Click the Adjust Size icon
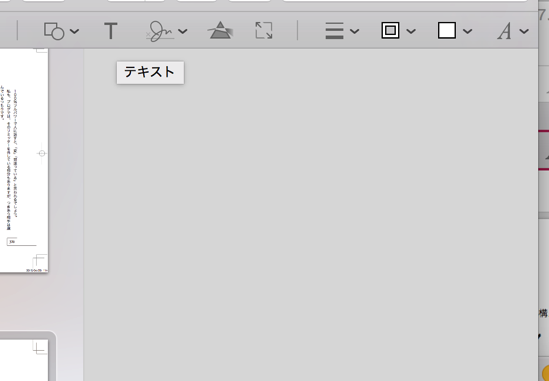549x381 pixels. coord(264,30)
